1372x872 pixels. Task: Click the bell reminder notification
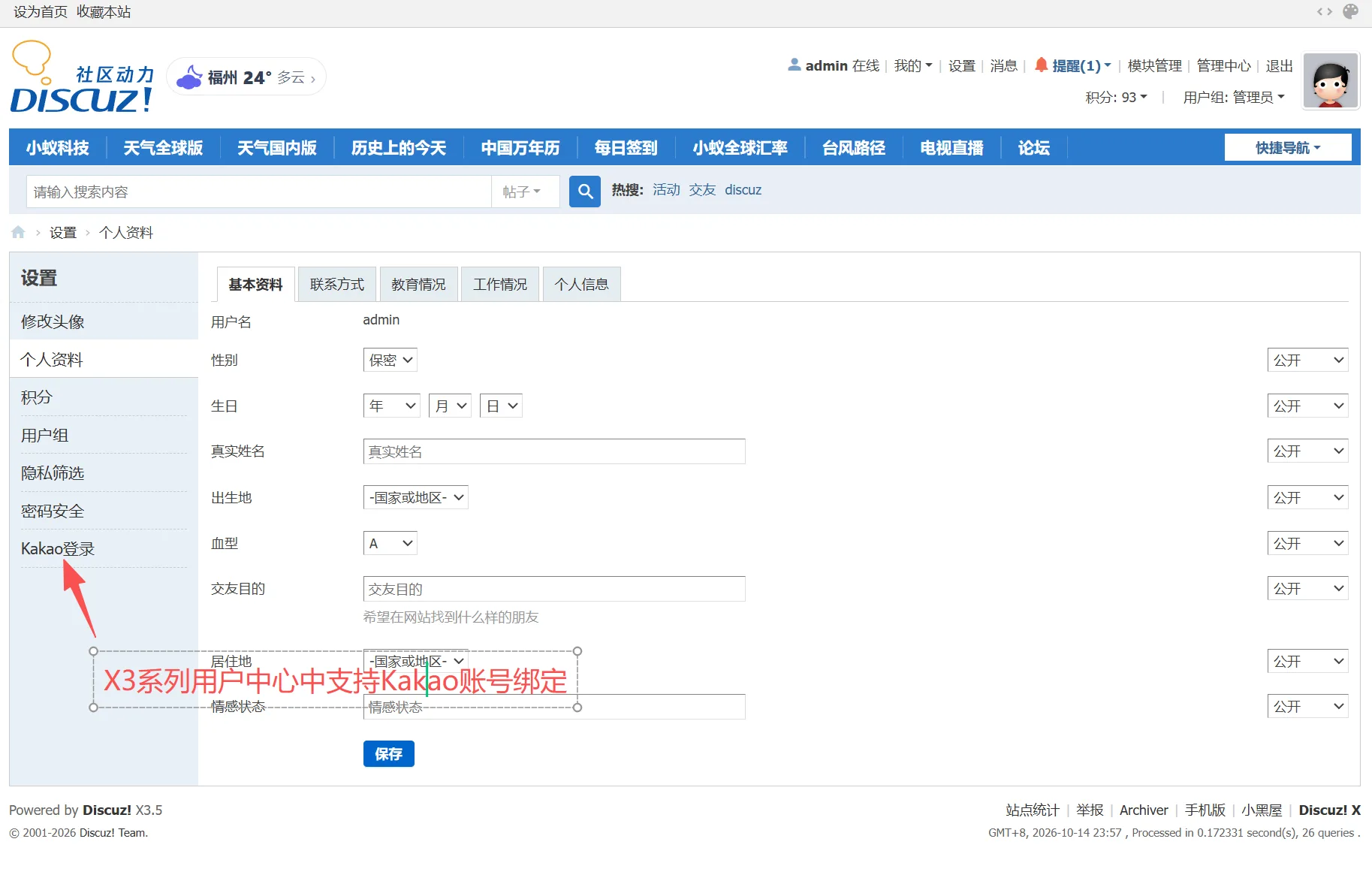click(1073, 65)
